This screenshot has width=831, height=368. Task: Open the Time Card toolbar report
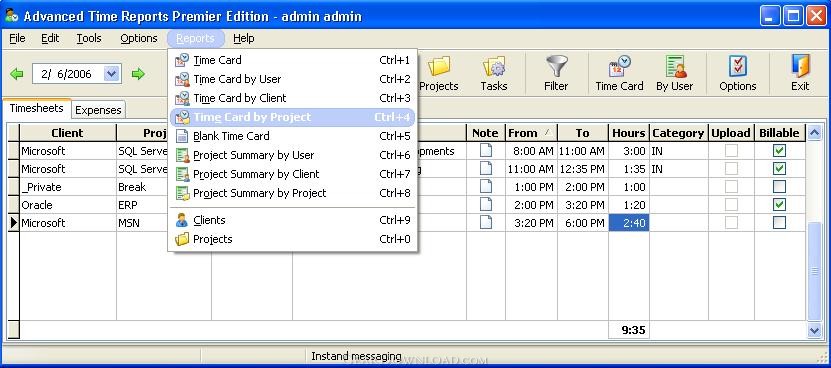point(619,73)
